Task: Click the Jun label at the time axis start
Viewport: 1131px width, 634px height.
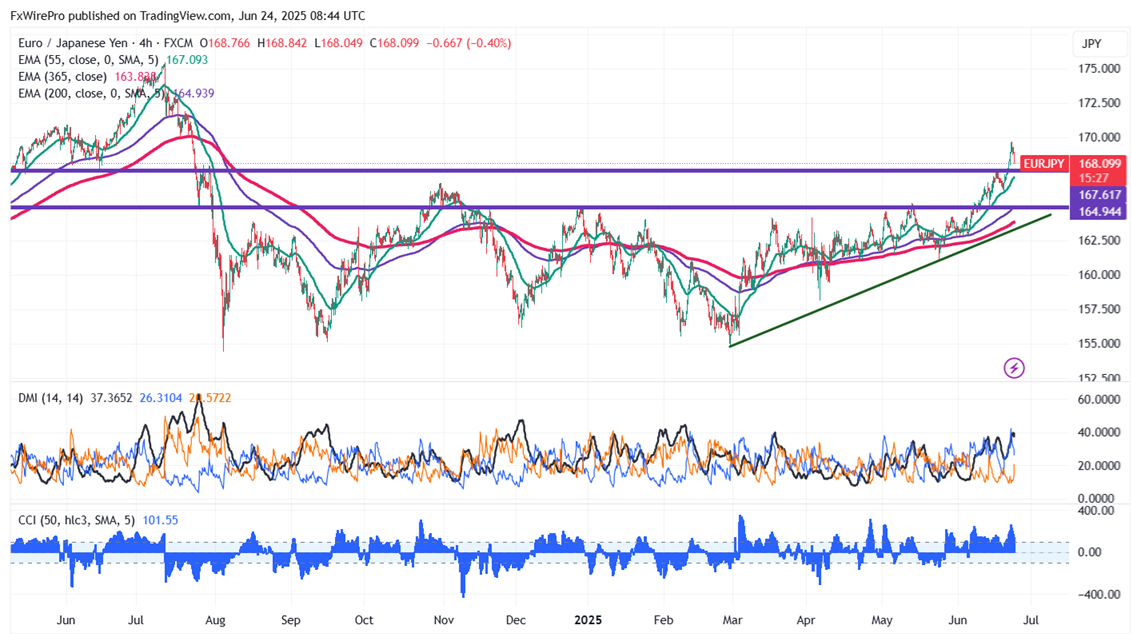Action: (66, 620)
